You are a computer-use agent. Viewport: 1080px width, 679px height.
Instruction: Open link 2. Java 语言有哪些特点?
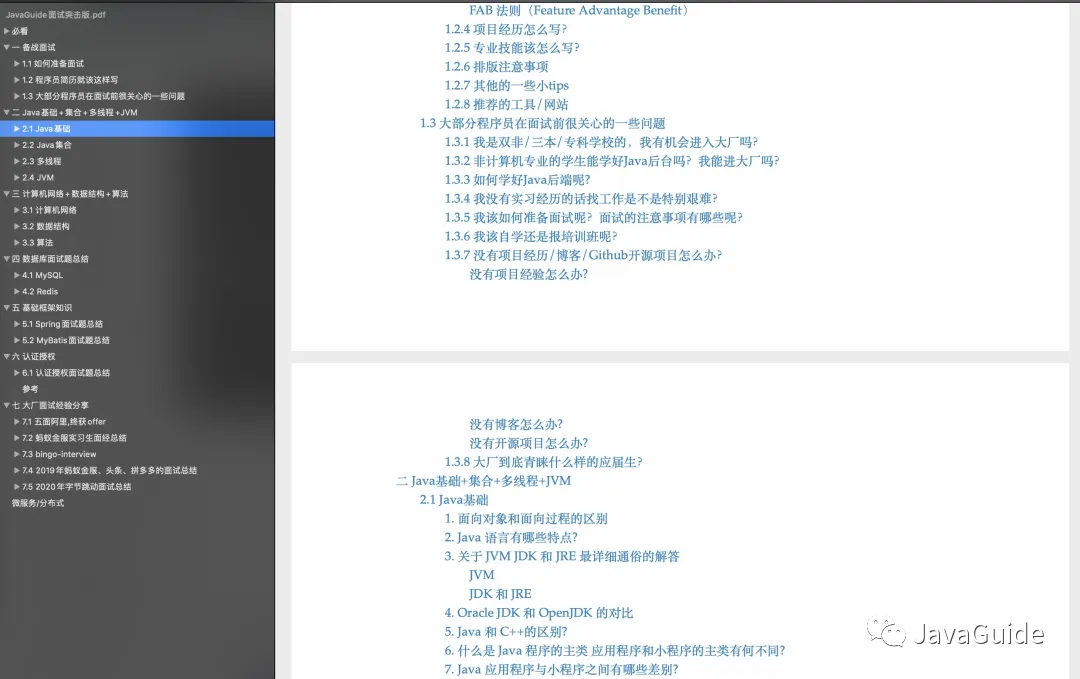click(x=510, y=537)
